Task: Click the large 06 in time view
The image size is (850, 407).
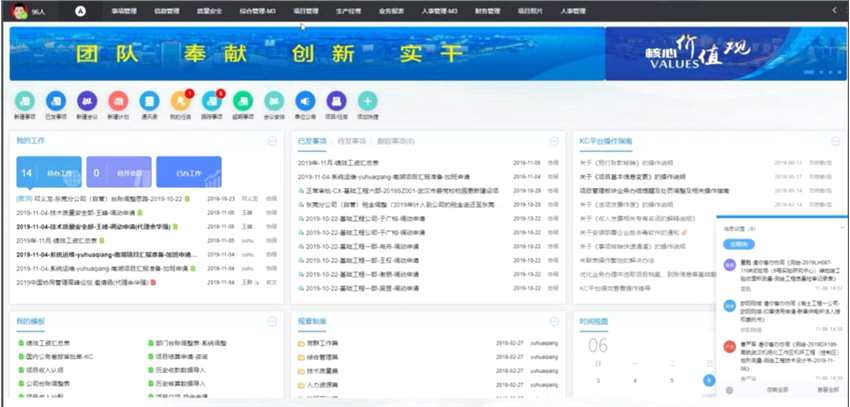Action: [598, 345]
